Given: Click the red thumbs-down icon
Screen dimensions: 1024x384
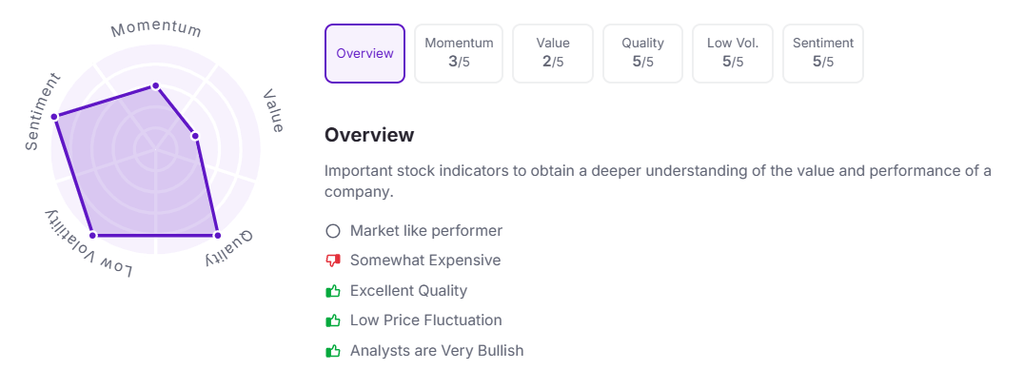Looking at the screenshot, I should coord(333,261).
